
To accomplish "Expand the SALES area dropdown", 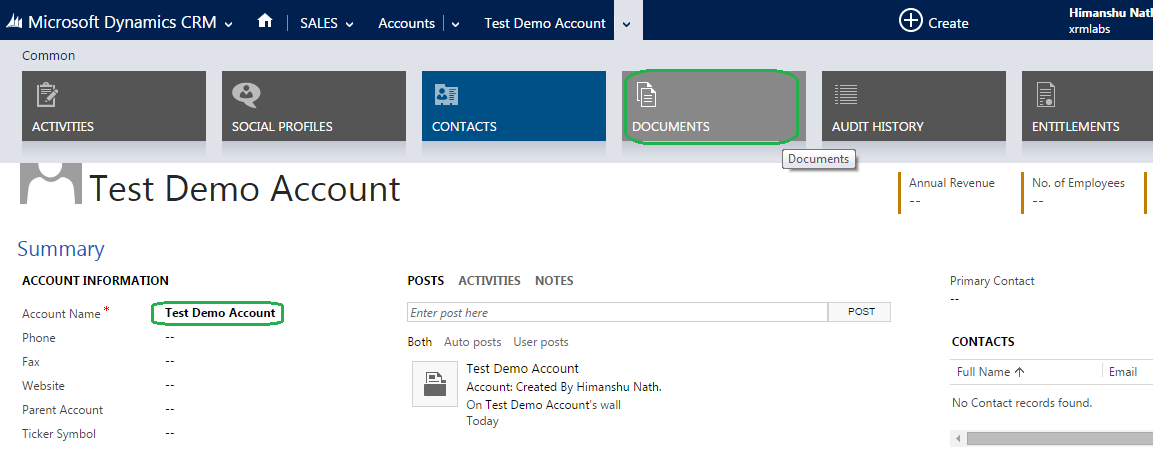I will coord(349,24).
